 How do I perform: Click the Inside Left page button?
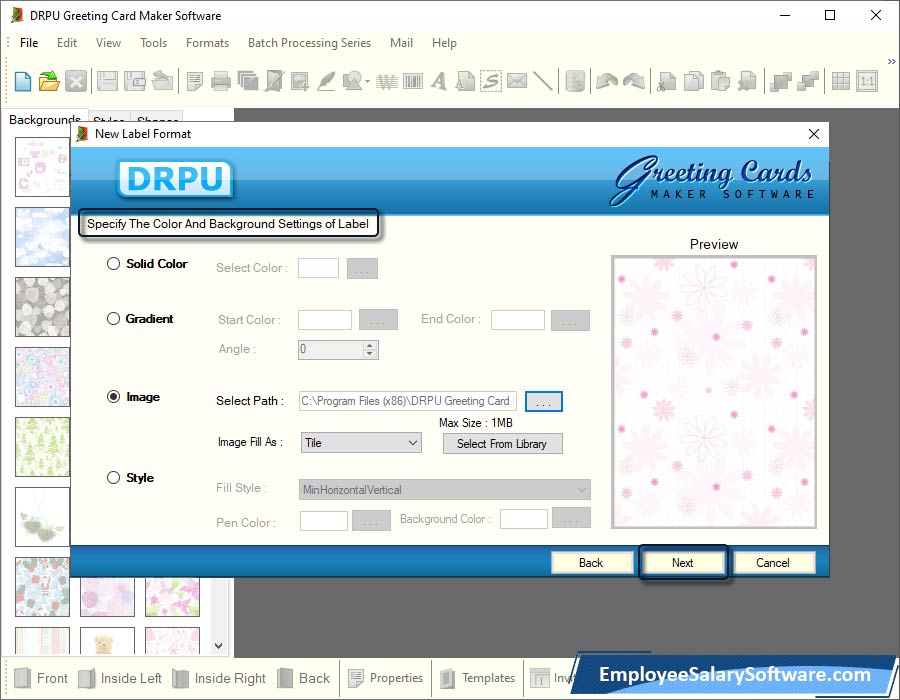(x=120, y=678)
